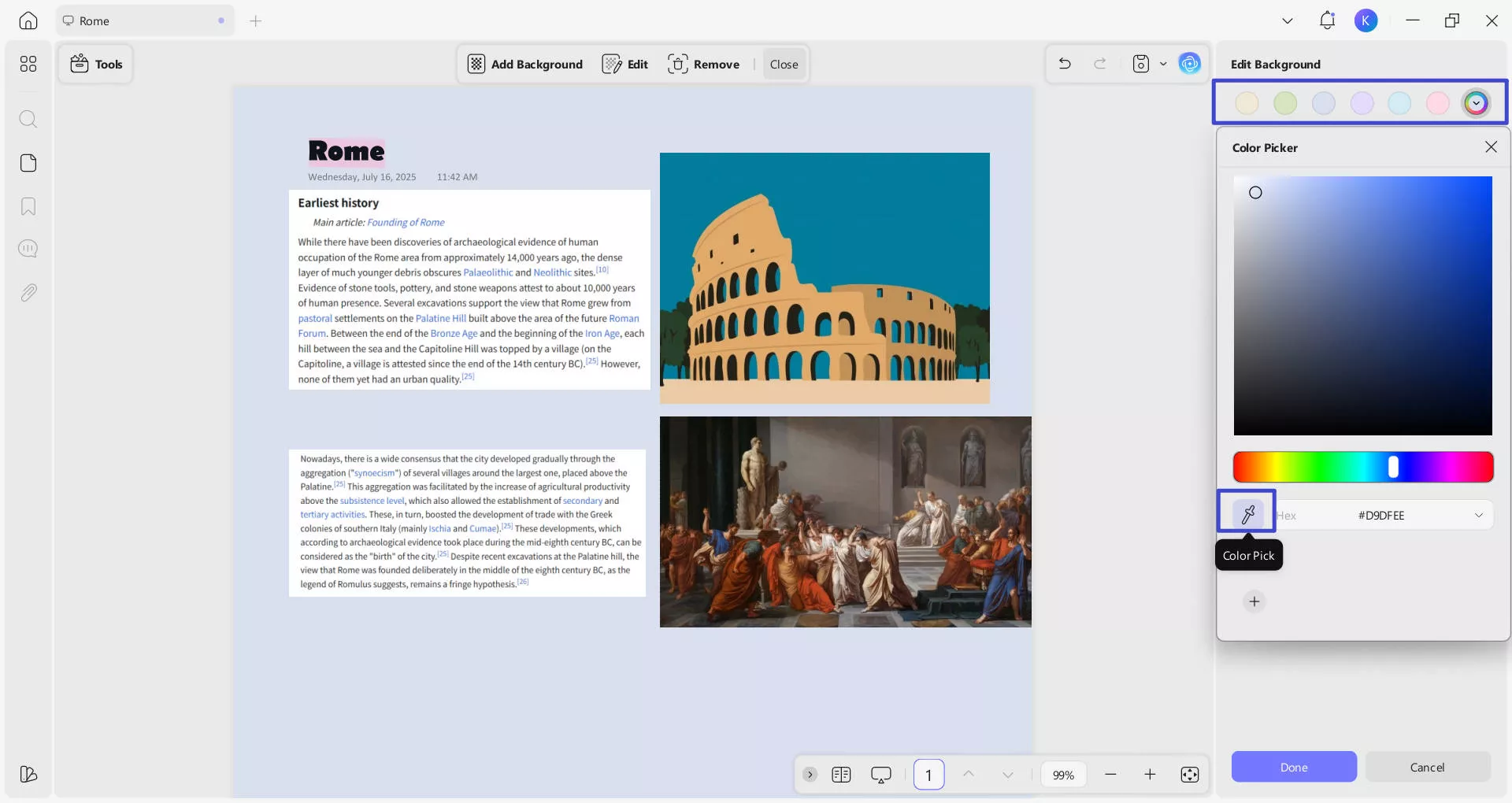Open the Palaeolithic link

487,272
